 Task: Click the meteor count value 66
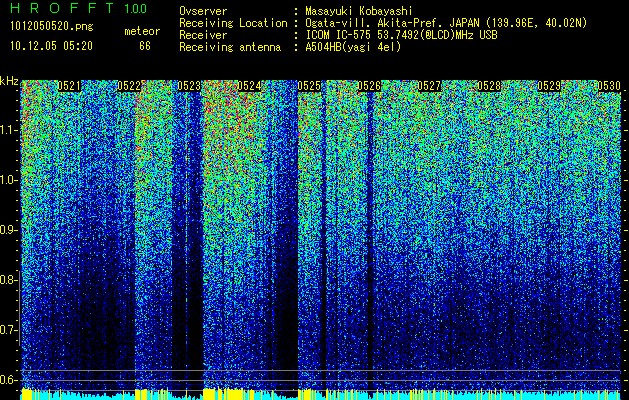145,46
